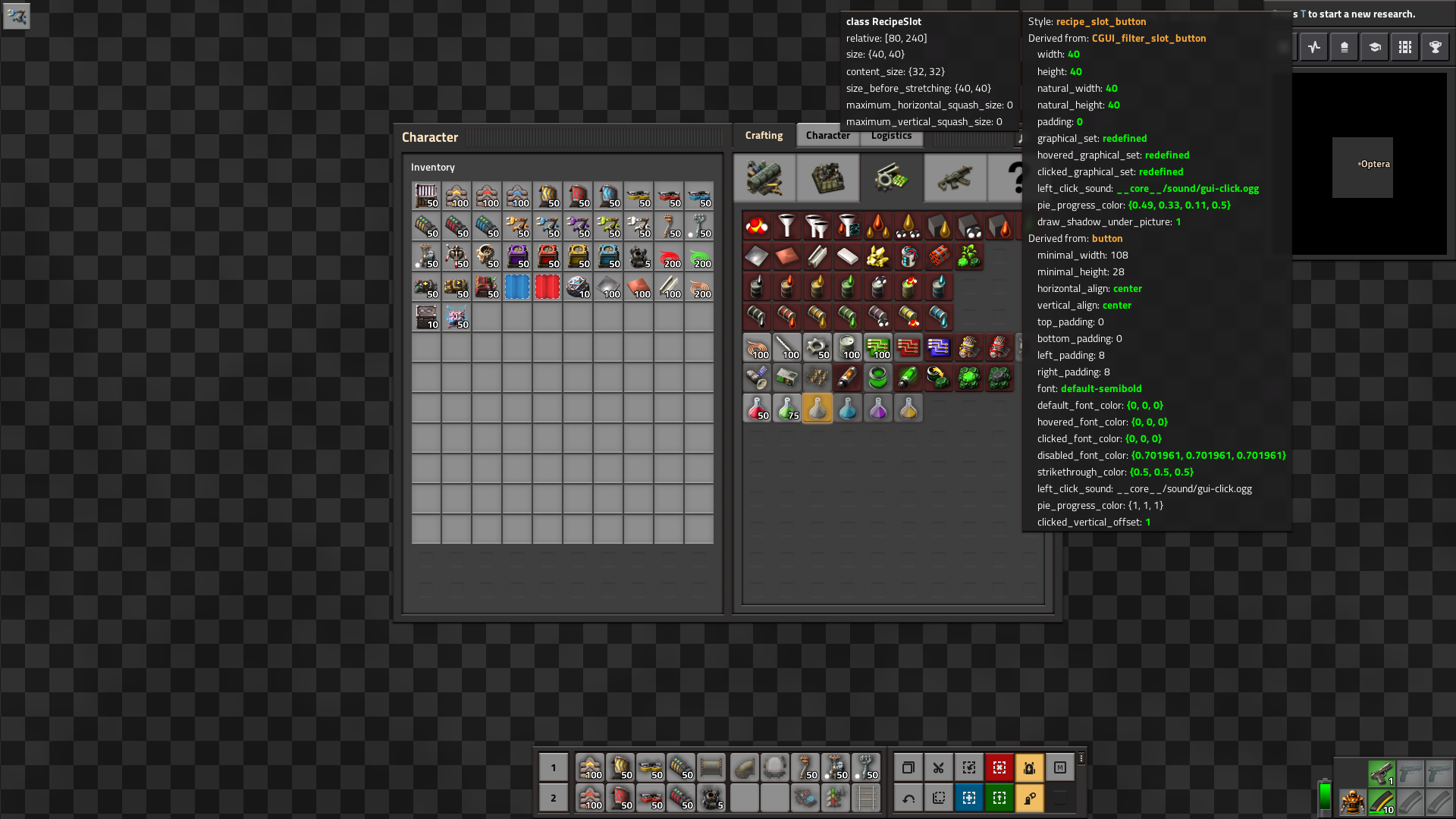Craft copper plate in recipe grid
Image resolution: width=1456 pixels, height=819 pixels.
tap(787, 256)
